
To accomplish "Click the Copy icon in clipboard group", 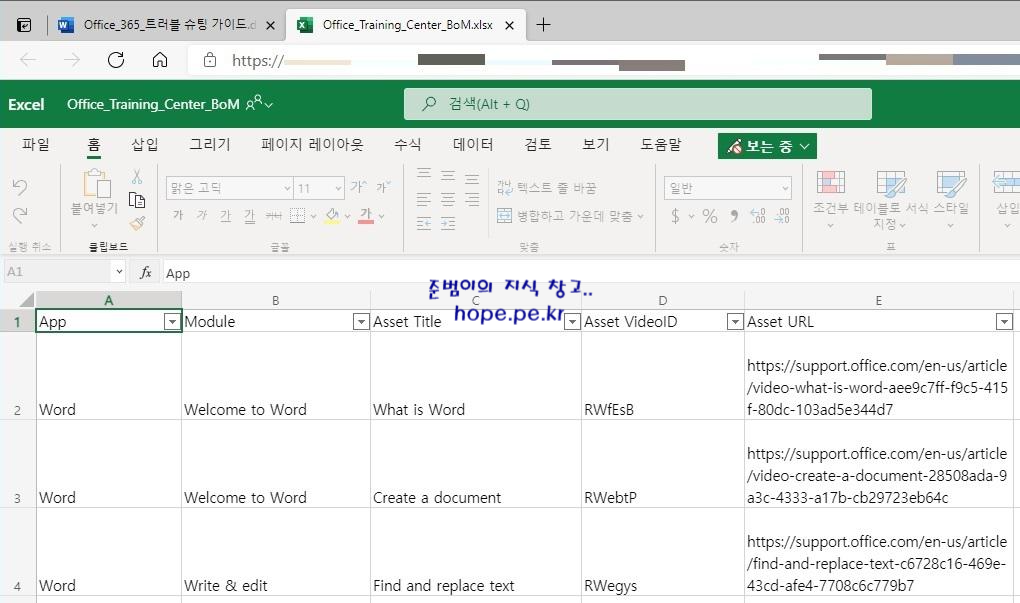I will pos(137,200).
